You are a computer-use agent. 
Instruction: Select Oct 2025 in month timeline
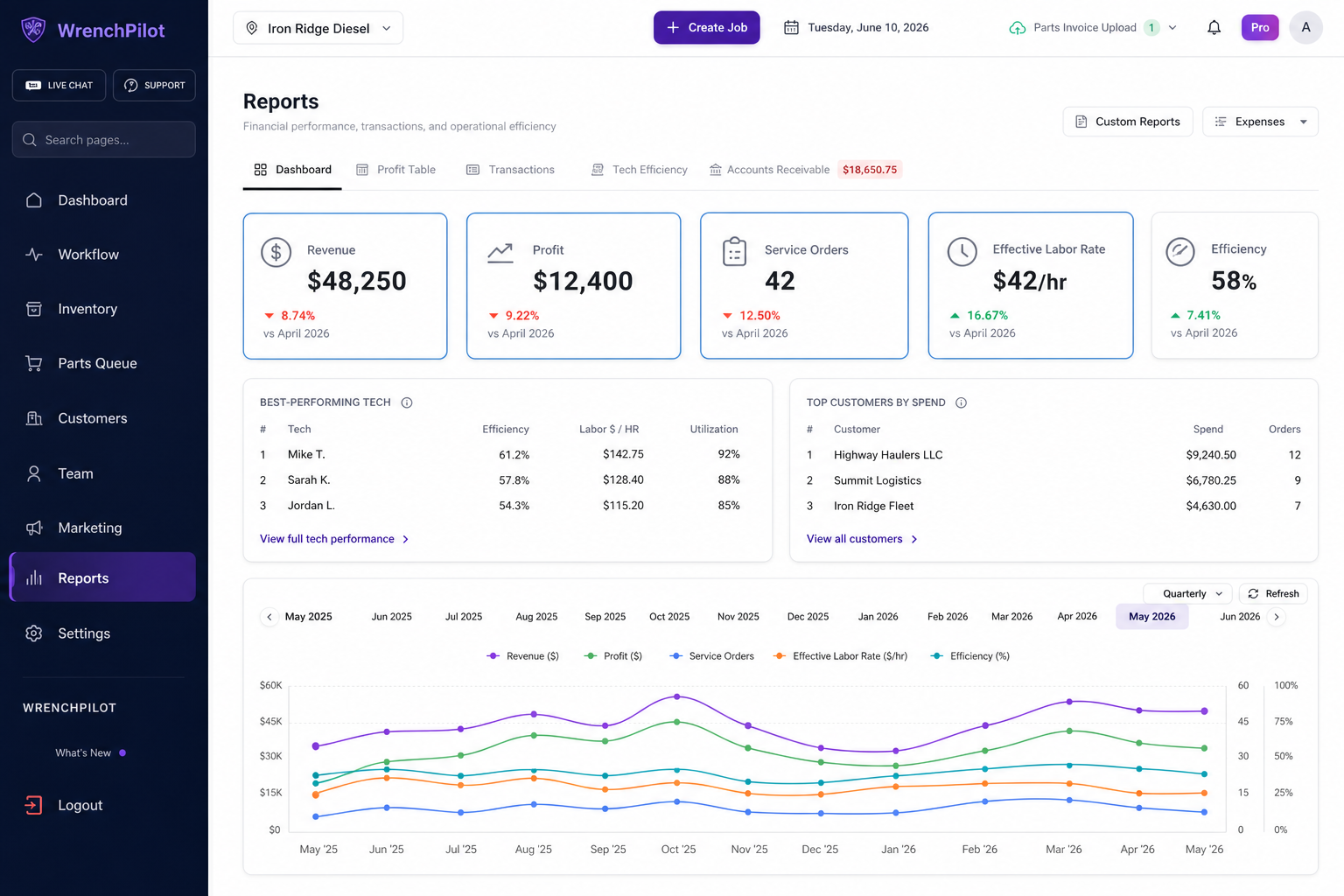pos(669,617)
